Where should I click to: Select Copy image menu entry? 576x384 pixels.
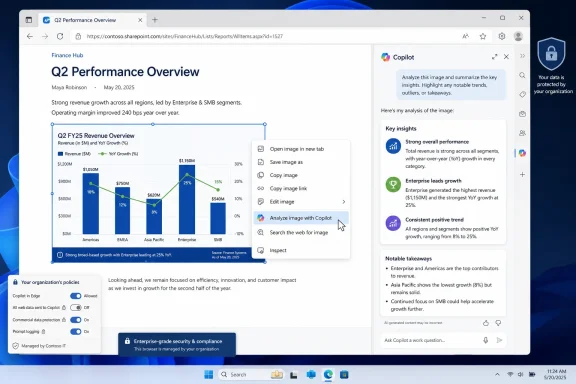[301, 175]
